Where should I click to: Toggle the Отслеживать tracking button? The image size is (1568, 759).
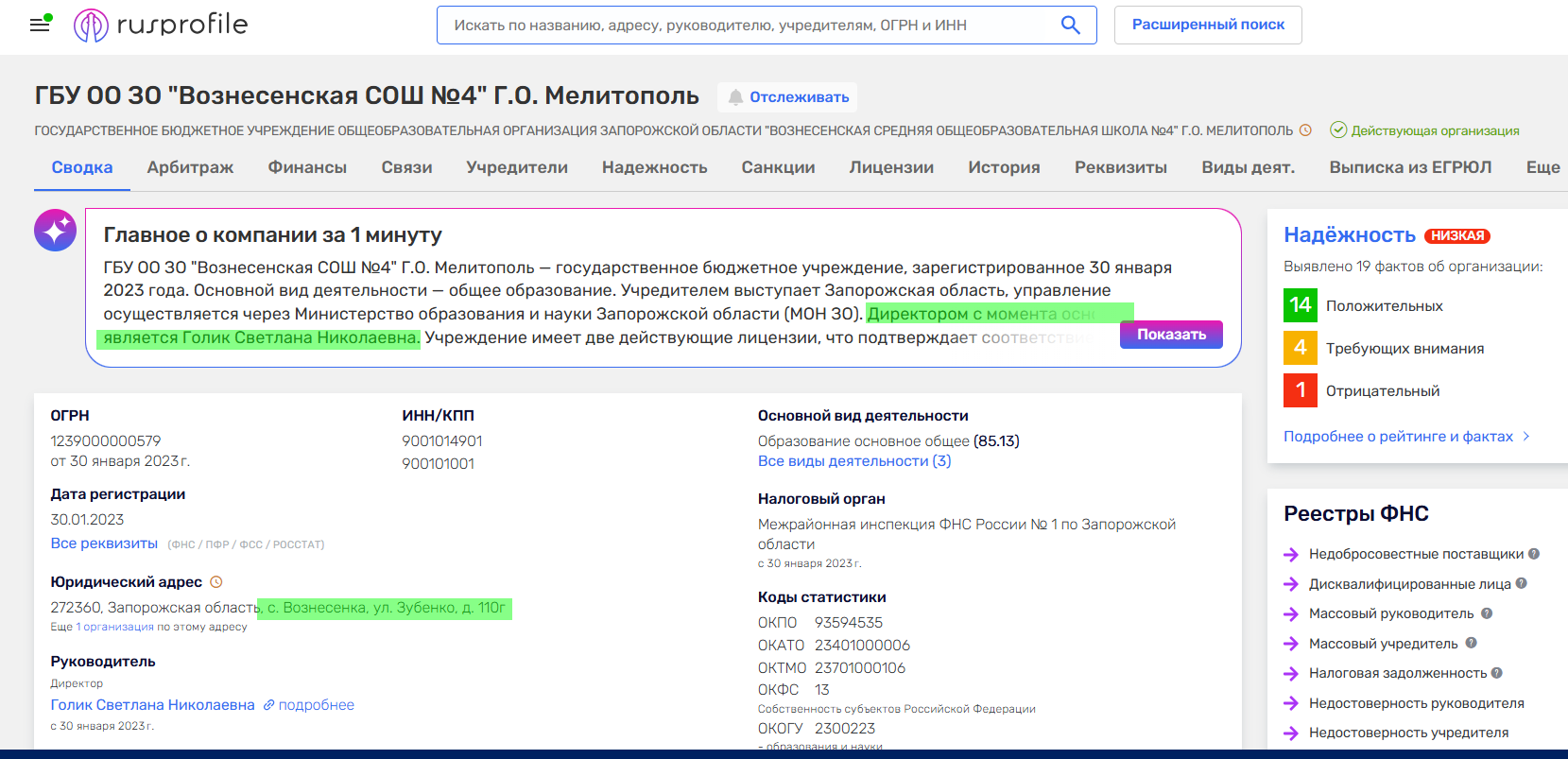click(787, 97)
